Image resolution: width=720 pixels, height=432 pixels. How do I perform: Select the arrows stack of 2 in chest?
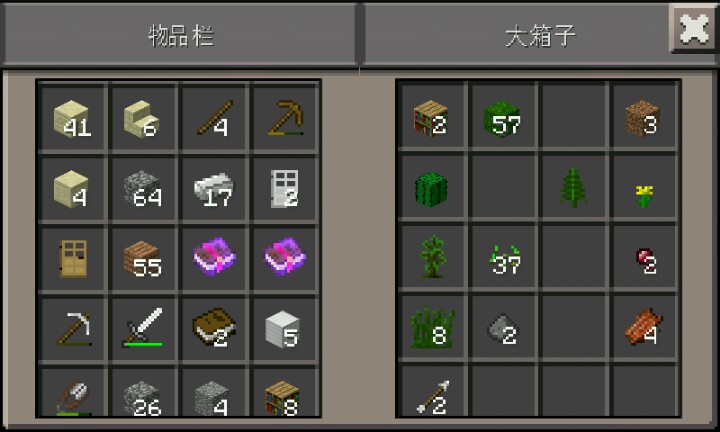pyautogui.click(x=432, y=391)
